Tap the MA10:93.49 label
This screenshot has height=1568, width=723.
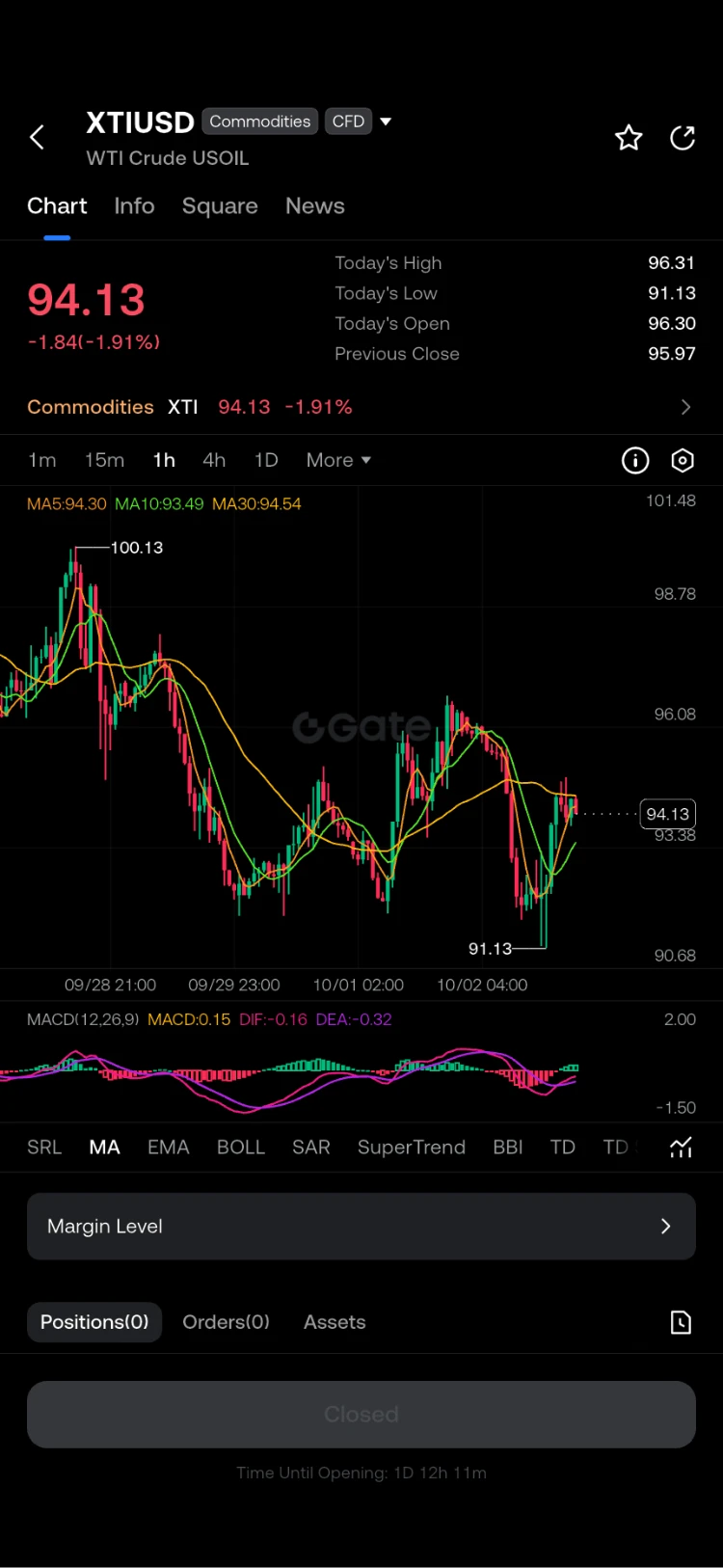pos(159,503)
